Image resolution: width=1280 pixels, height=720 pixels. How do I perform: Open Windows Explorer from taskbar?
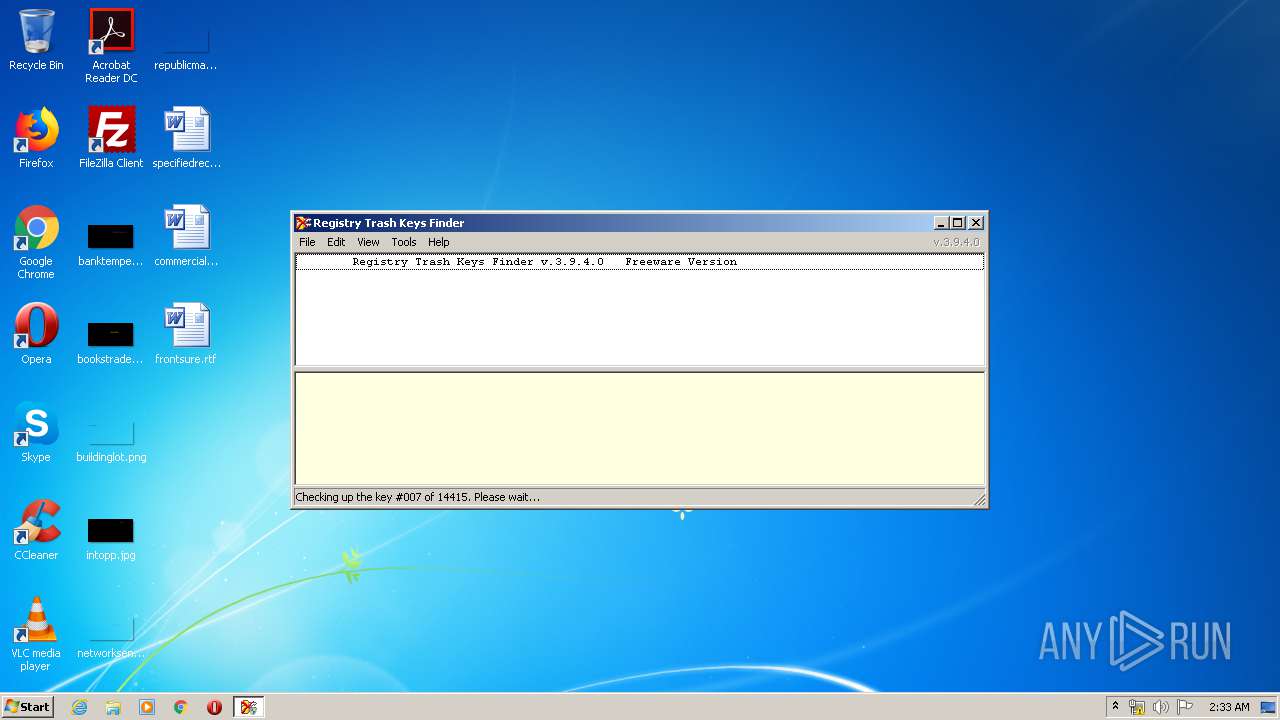(113, 707)
